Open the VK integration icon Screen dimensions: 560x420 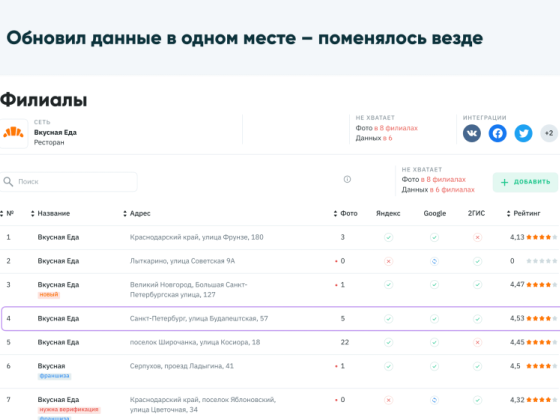coord(472,134)
